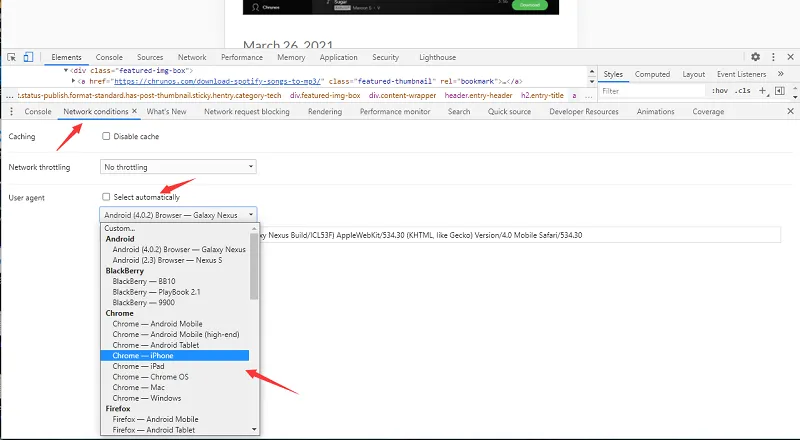Open the Animations drawer tab
Viewport: 800px width, 440px height.
tap(656, 111)
